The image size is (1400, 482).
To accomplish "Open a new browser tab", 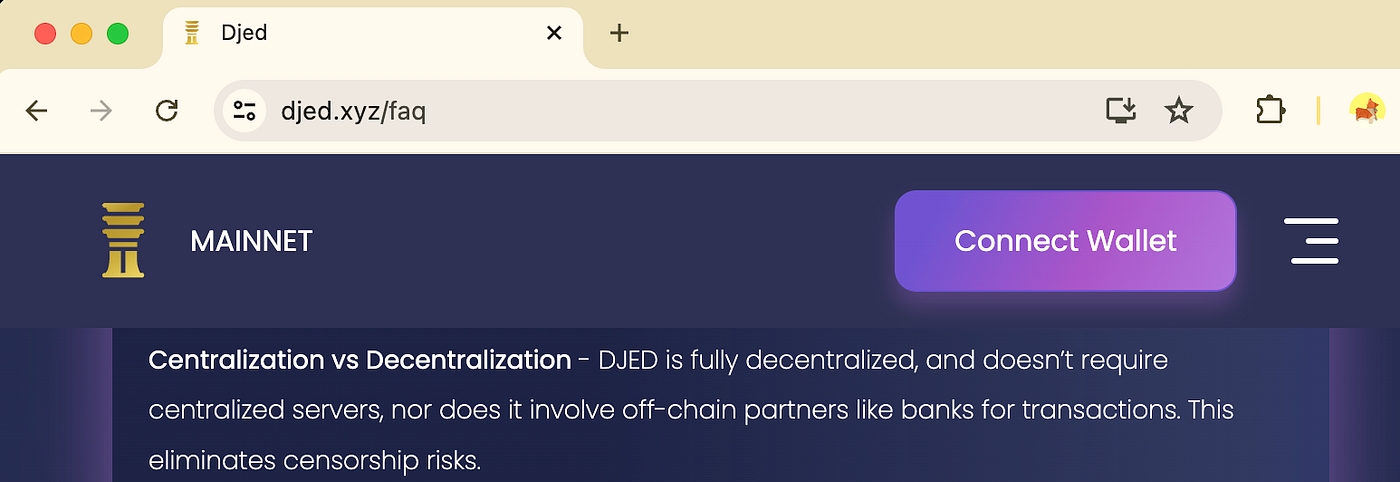I will (x=619, y=33).
